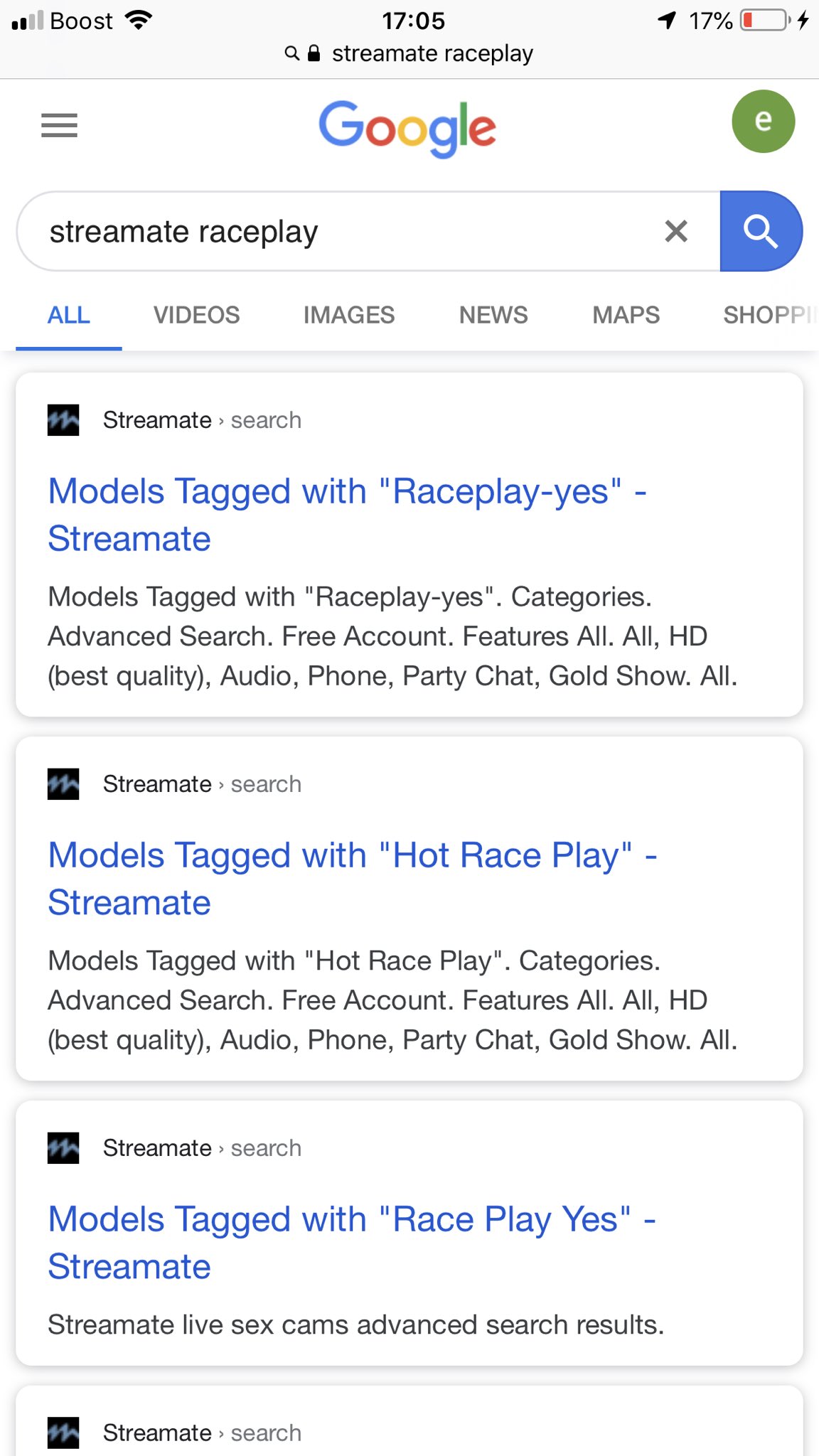The image size is (819, 1456).
Task: Tap Streamate favicon of Race Play Yes result
Action: tap(63, 1148)
